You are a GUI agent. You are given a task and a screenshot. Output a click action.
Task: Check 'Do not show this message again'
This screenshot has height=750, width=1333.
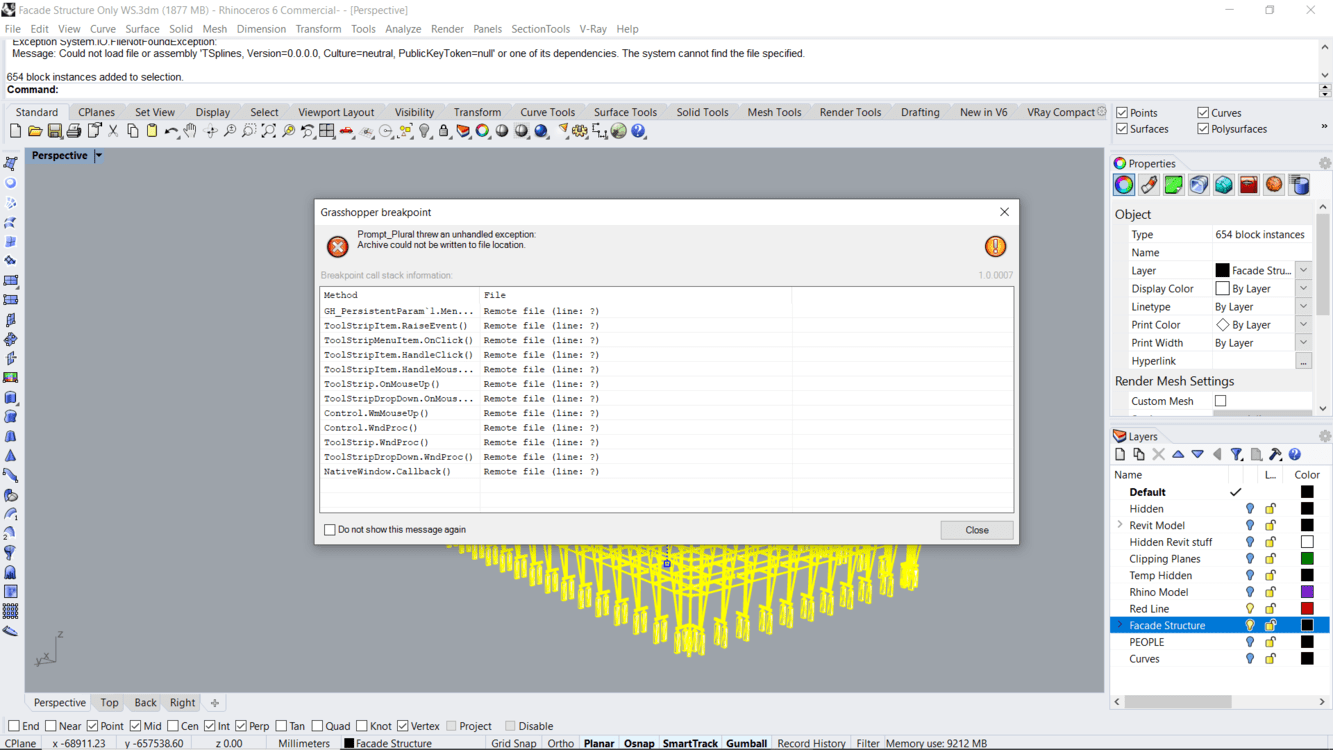(329, 530)
